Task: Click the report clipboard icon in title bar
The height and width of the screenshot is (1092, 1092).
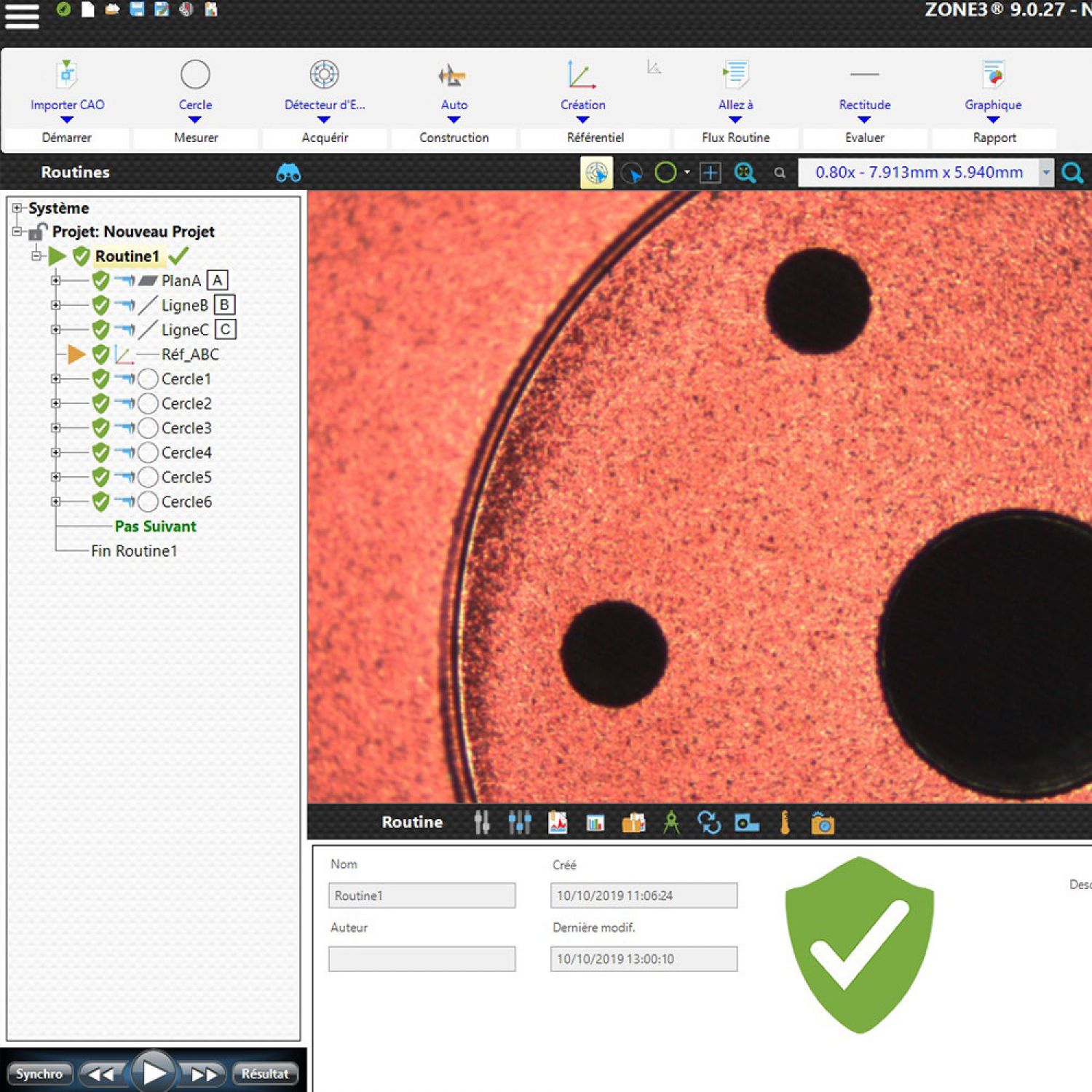Action: coord(211,9)
